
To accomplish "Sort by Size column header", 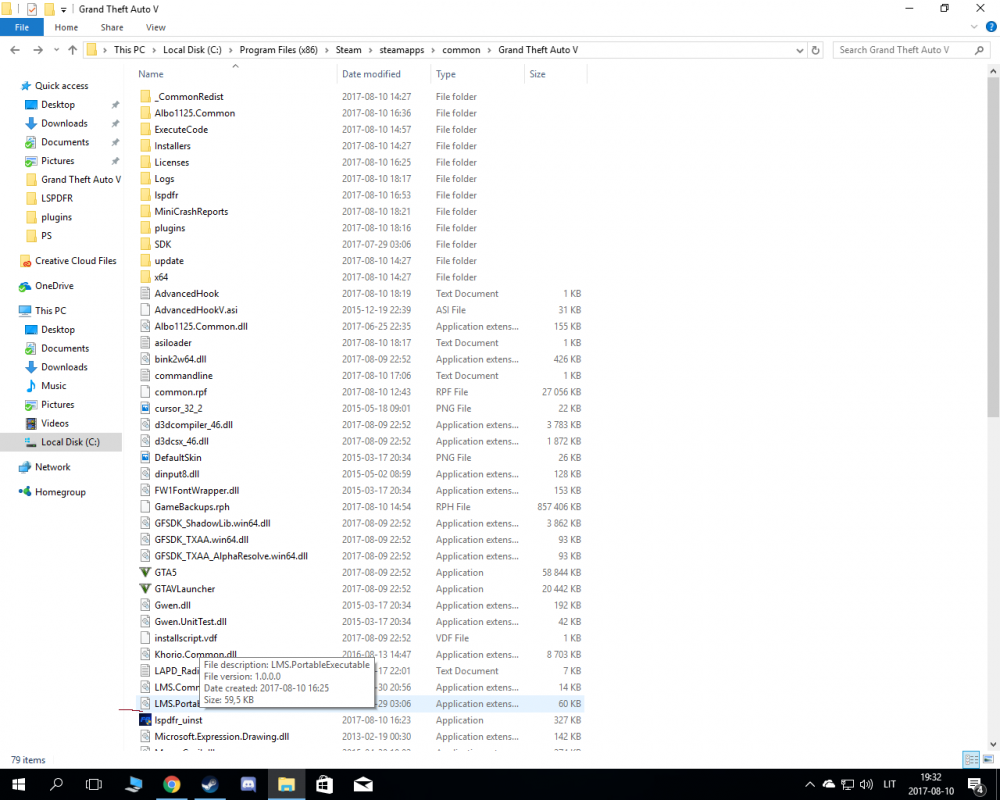I will click(x=538, y=74).
